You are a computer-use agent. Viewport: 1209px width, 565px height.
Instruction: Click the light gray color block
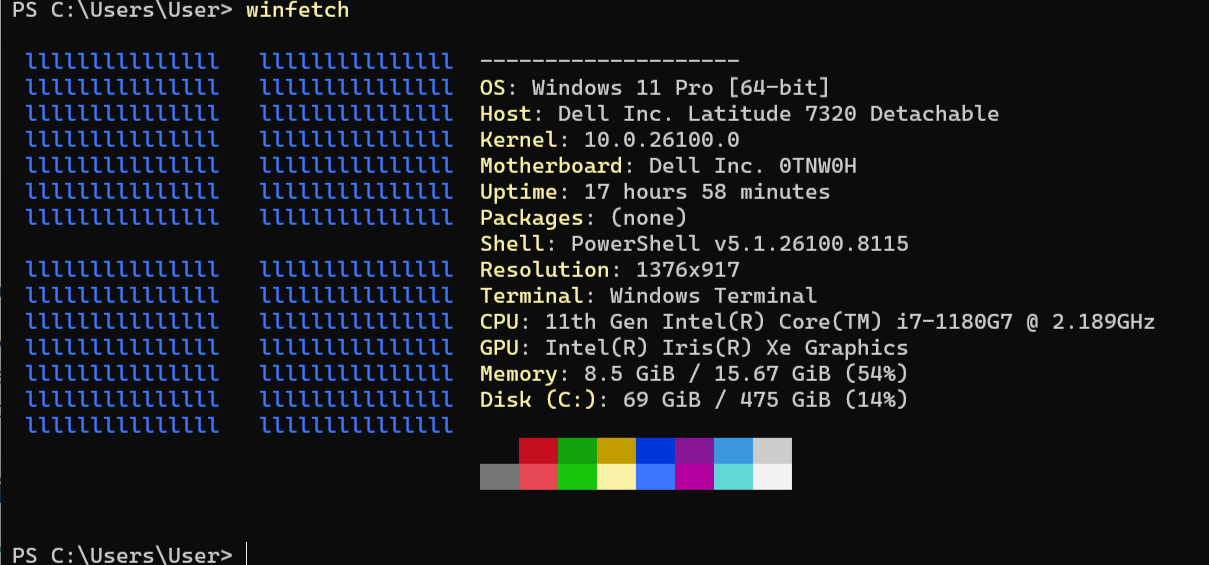[772, 451]
